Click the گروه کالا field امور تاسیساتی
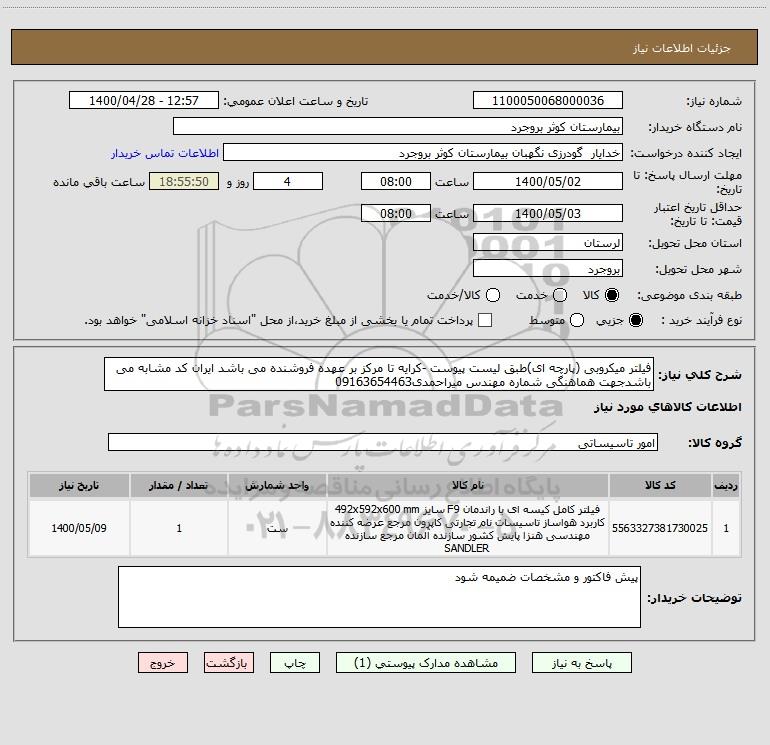770x745 pixels. click(x=383, y=442)
